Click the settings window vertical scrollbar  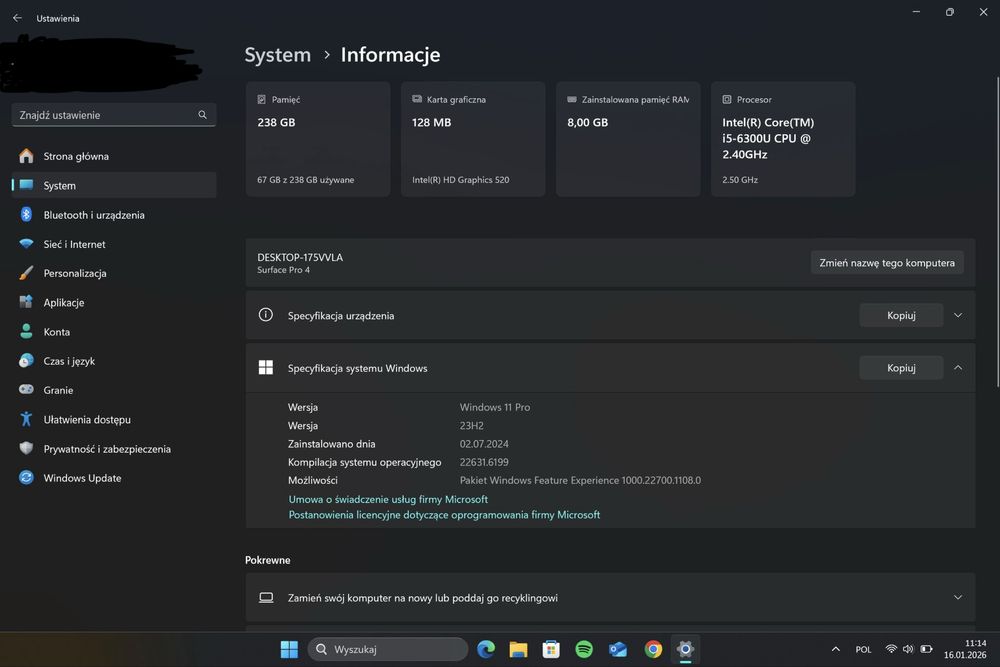[x=997, y=232]
